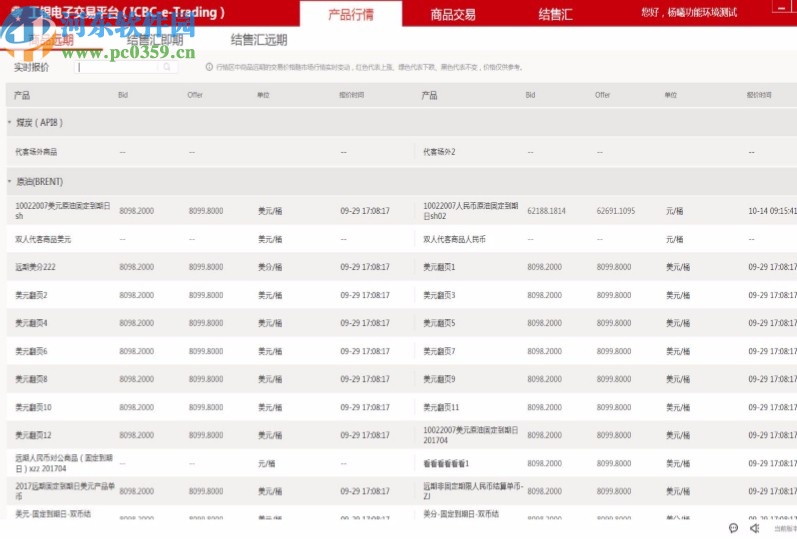Image resolution: width=797 pixels, height=539 pixels.
Task: Select the 美元翻页9 product
Action: pos(439,379)
